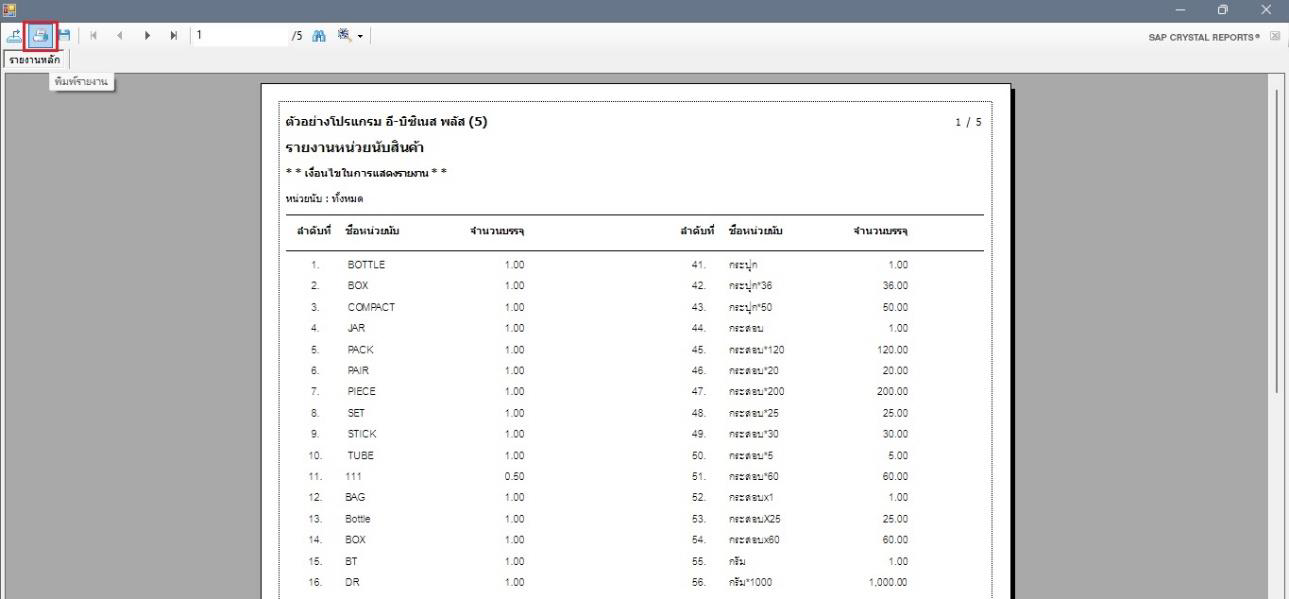The image size is (1289, 599).
Task: Close the report viewer window
Action: [x=1268, y=10]
